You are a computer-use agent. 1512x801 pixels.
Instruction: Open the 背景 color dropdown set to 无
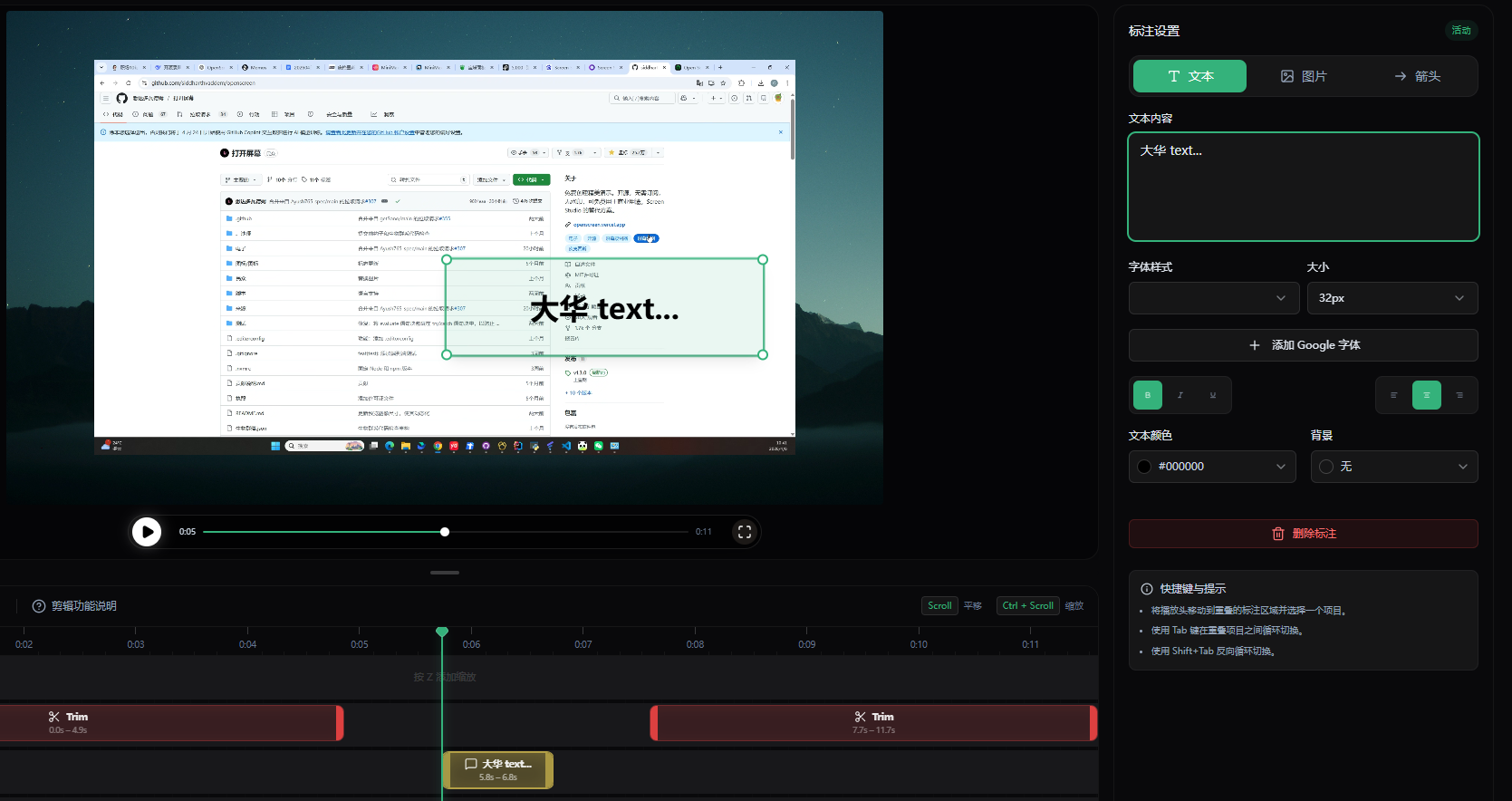(x=1394, y=467)
